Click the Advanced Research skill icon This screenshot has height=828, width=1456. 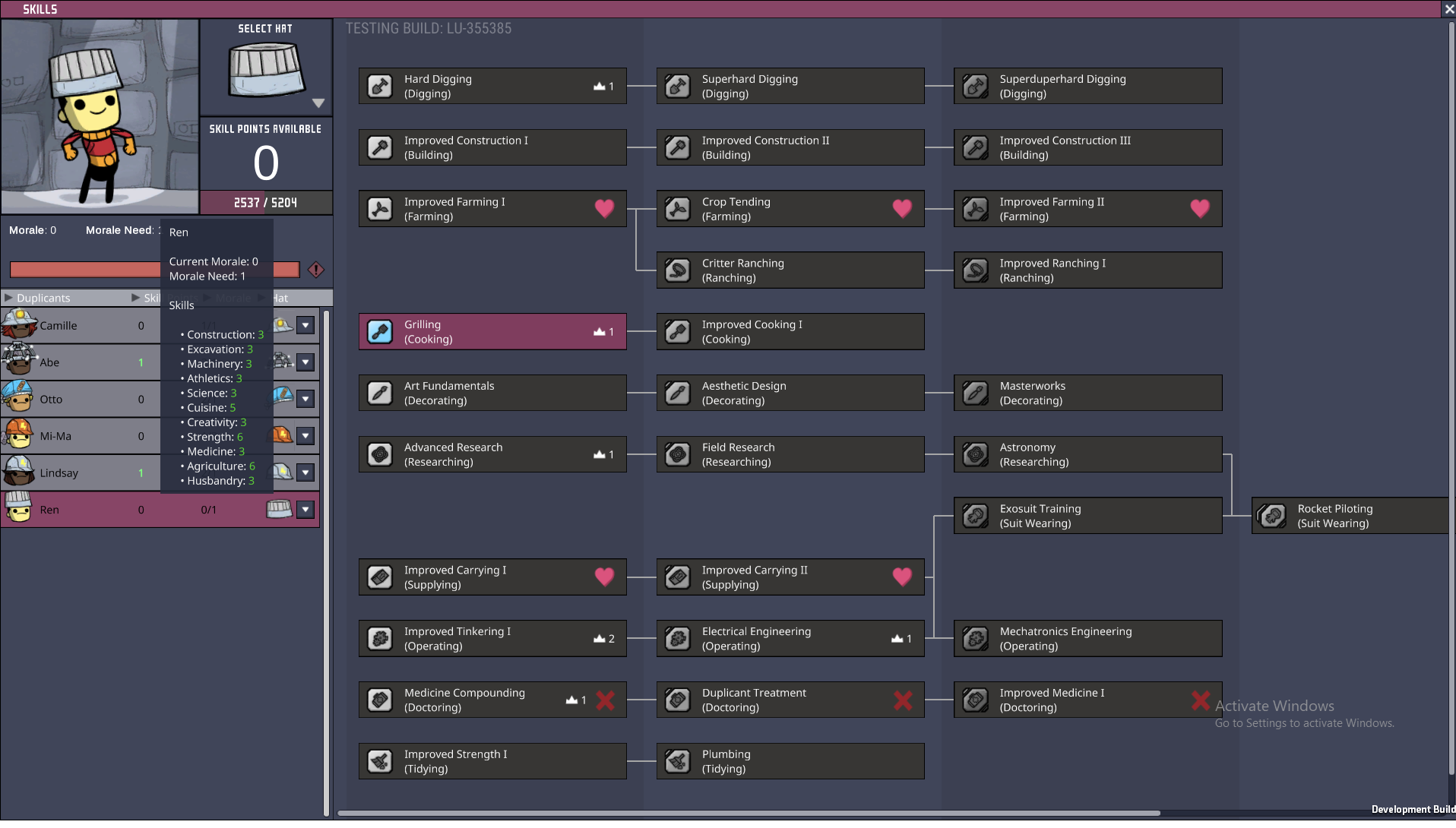coord(379,454)
